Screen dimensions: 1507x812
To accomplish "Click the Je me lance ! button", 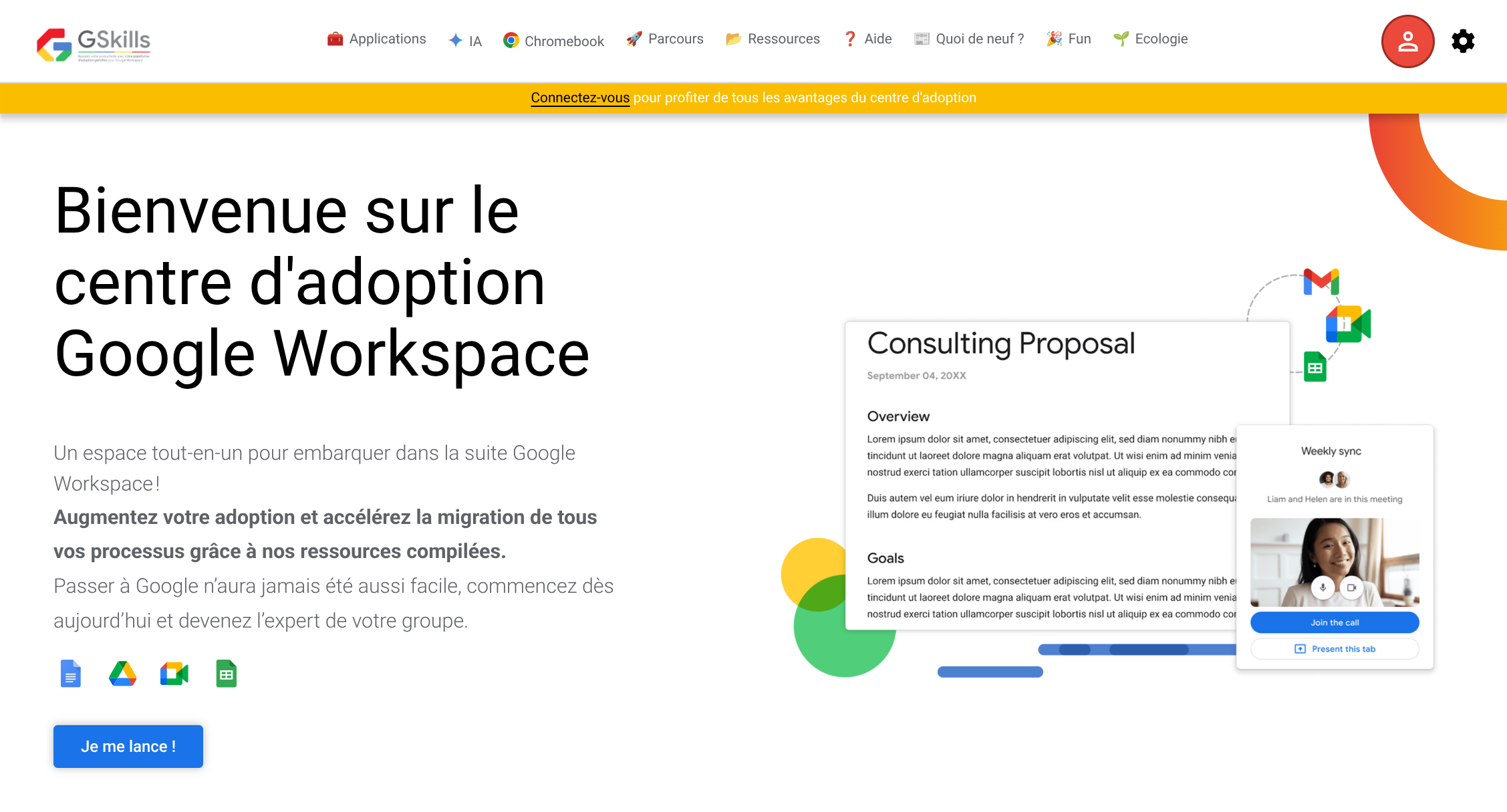I will [128, 747].
